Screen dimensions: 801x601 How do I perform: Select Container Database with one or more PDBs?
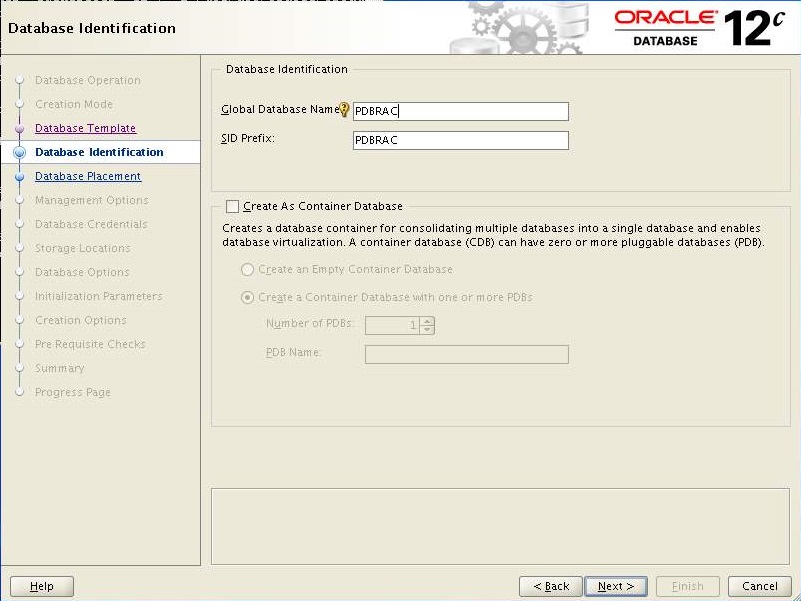click(x=247, y=297)
